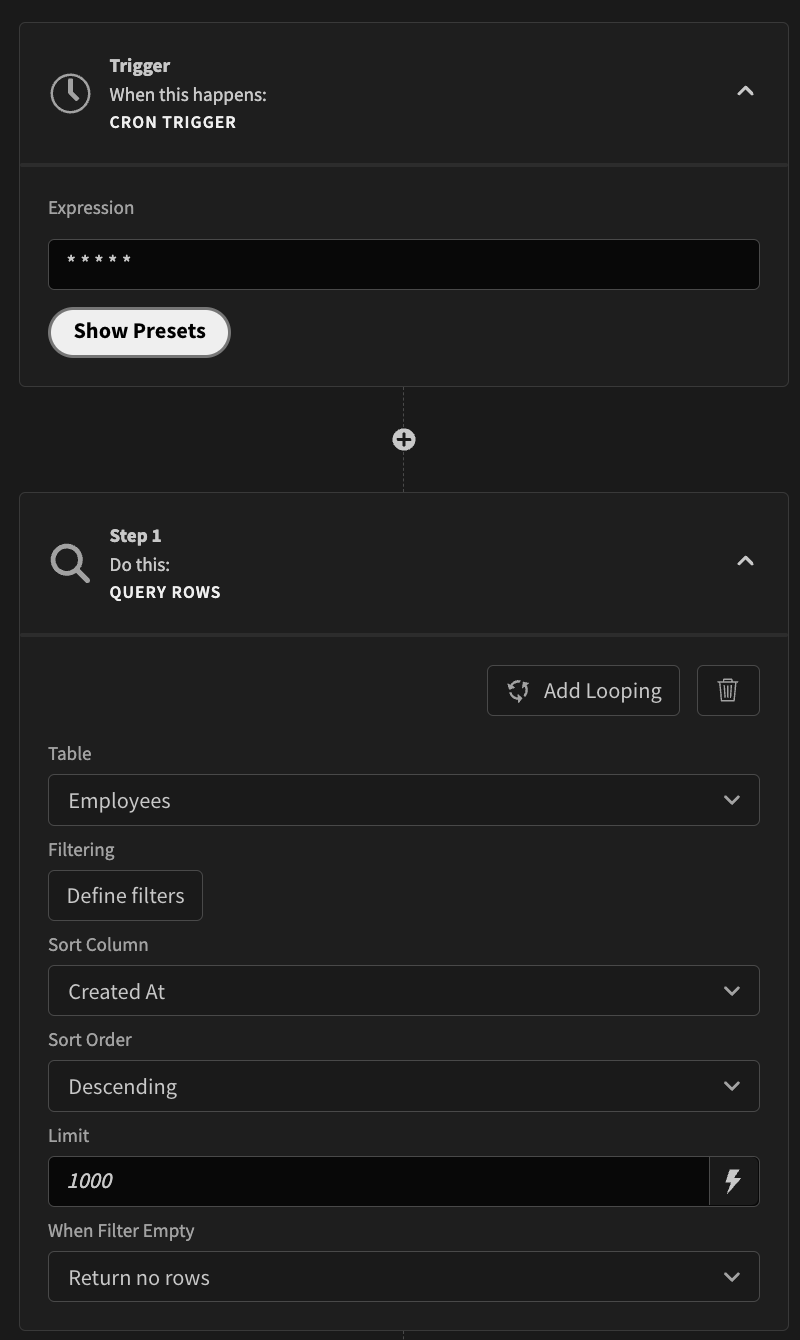This screenshot has height=1340, width=800.
Task: Collapse the Trigger section with its chevron
Action: pos(745,90)
